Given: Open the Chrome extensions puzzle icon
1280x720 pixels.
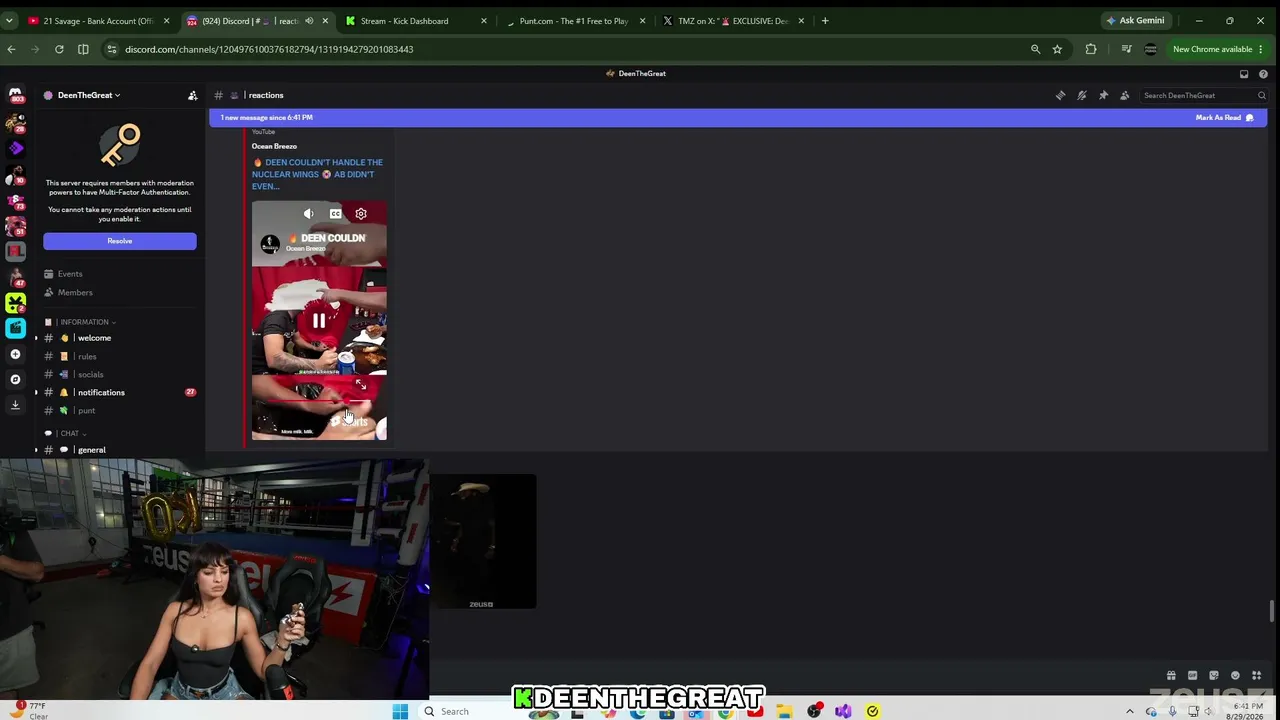Looking at the screenshot, I should tap(1091, 49).
